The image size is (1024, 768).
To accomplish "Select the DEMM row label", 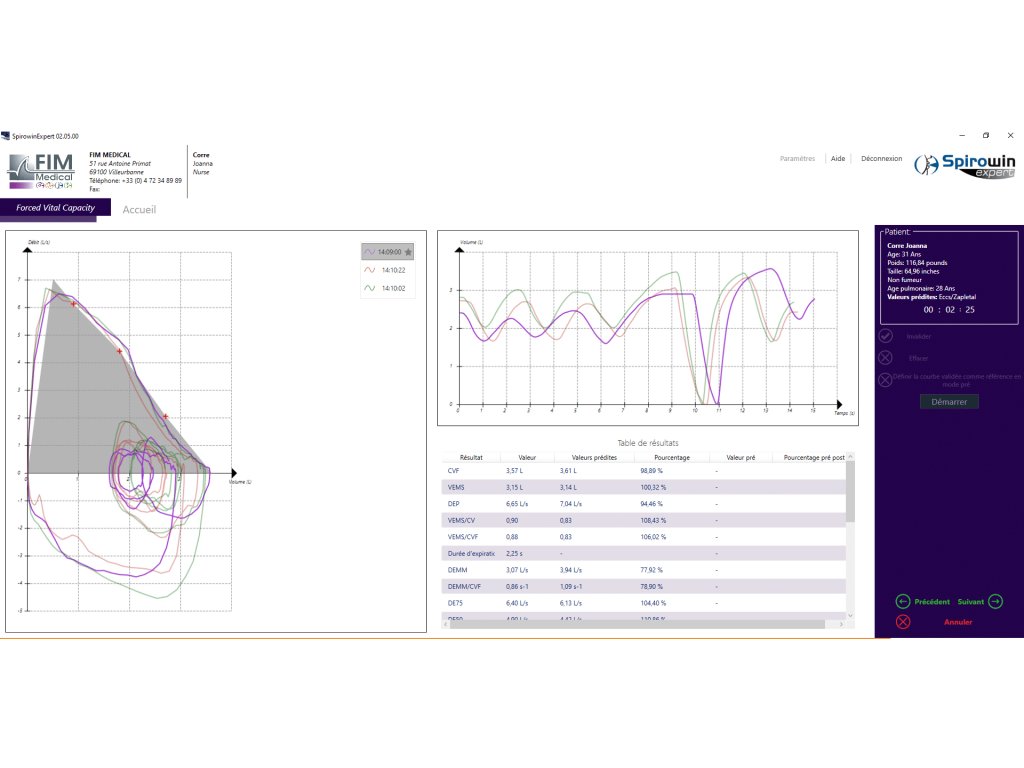I will click(457, 570).
